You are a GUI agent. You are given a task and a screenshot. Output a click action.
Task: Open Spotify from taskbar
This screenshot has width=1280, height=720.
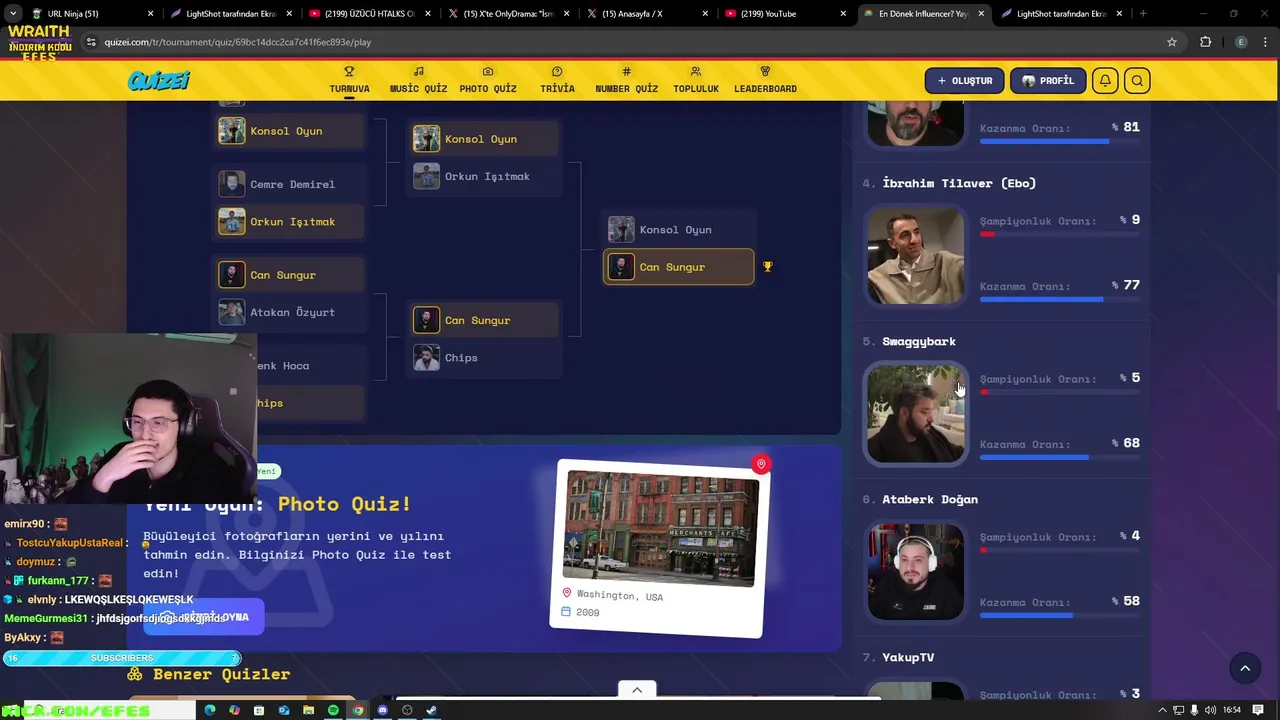(333, 710)
